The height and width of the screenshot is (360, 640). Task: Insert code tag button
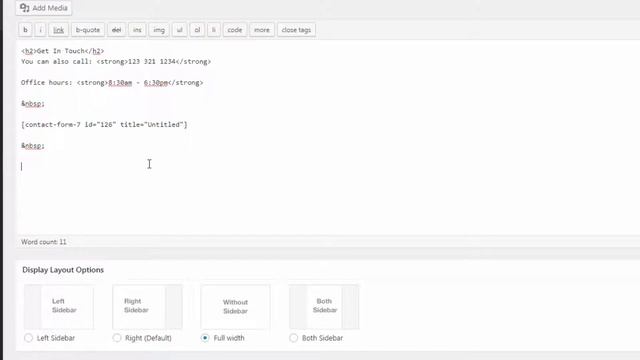235,30
